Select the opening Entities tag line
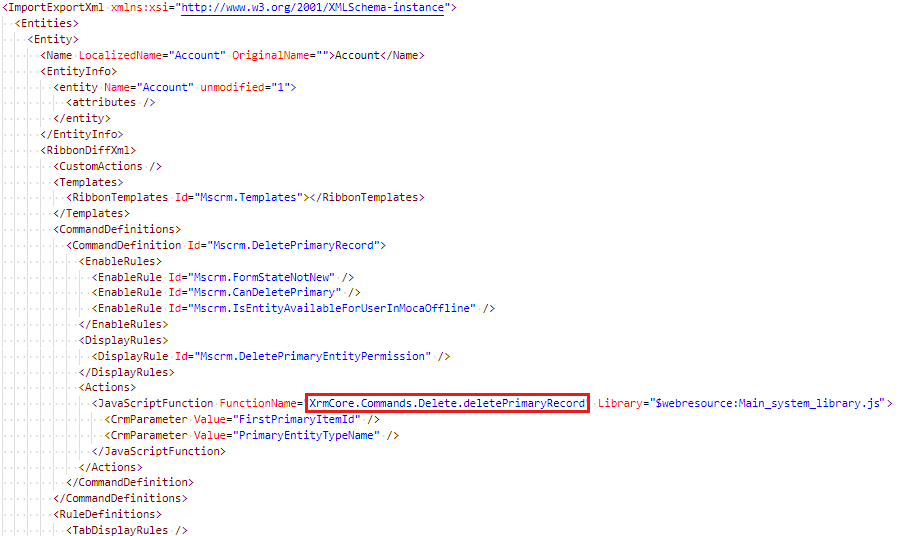 coord(47,24)
